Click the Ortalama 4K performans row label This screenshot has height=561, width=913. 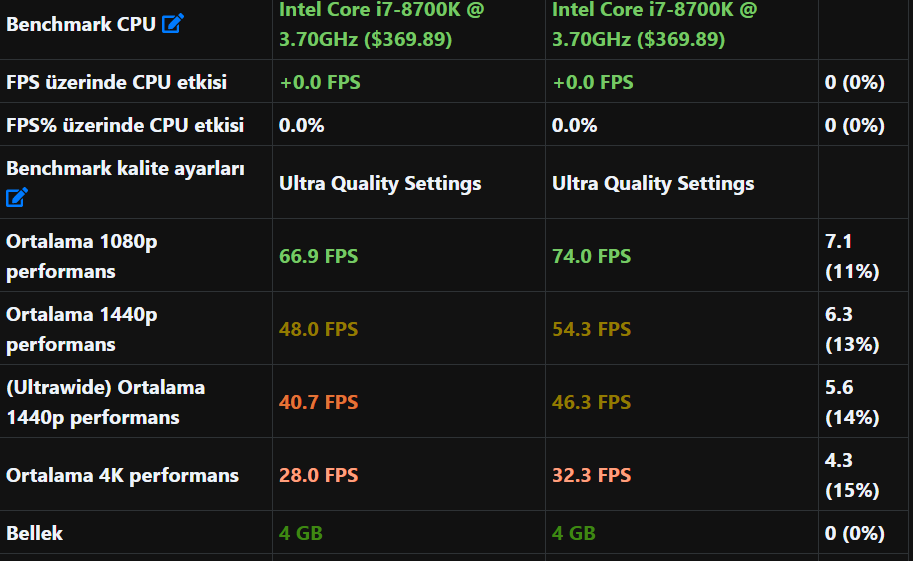pos(122,475)
